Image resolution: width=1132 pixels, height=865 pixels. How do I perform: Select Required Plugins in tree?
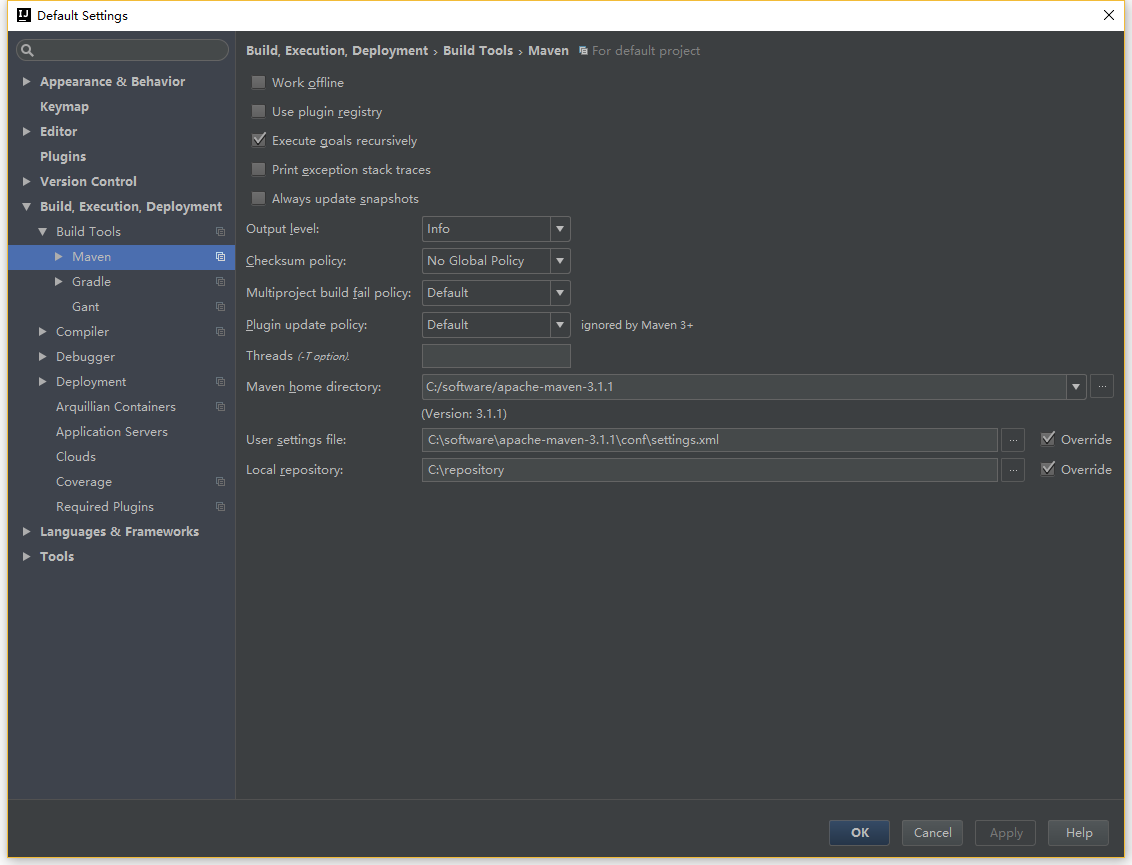pos(105,507)
